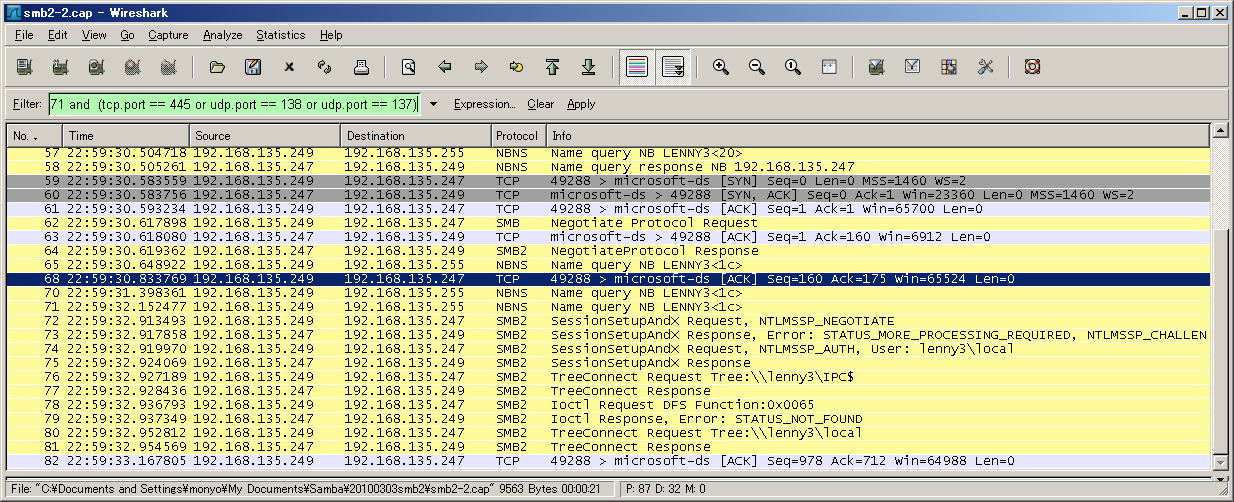The width and height of the screenshot is (1234, 502).
Task: Open help lifebuoy icon
Action: pyautogui.click(x=1033, y=67)
